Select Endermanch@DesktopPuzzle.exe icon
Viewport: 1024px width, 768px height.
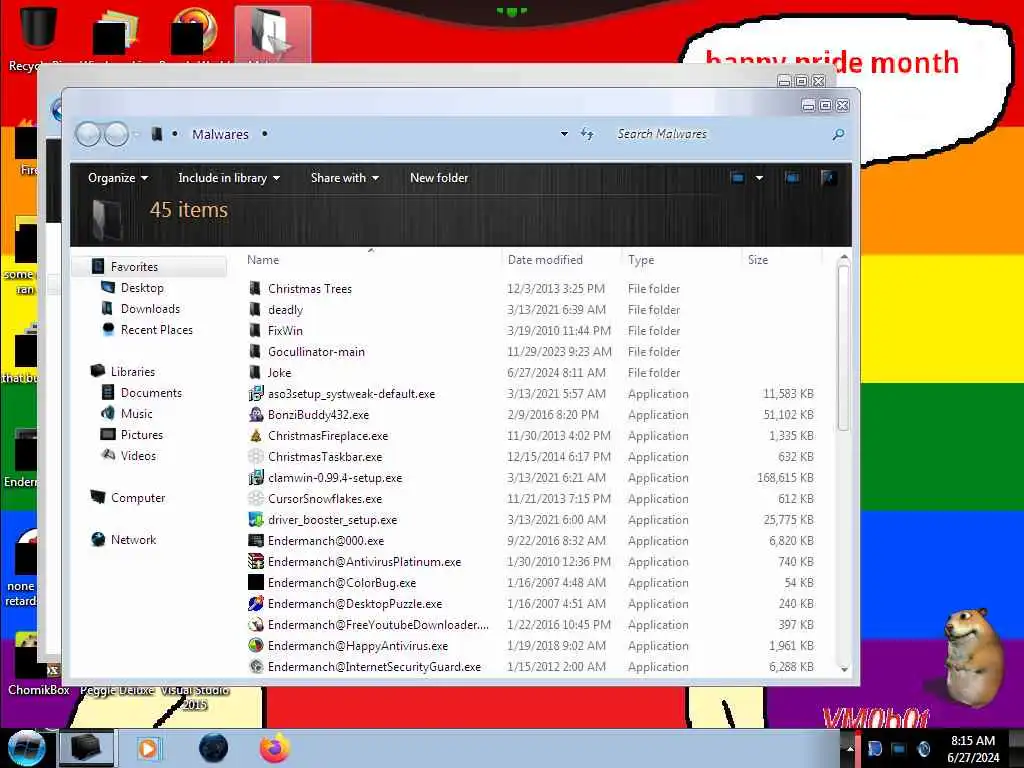[256, 603]
